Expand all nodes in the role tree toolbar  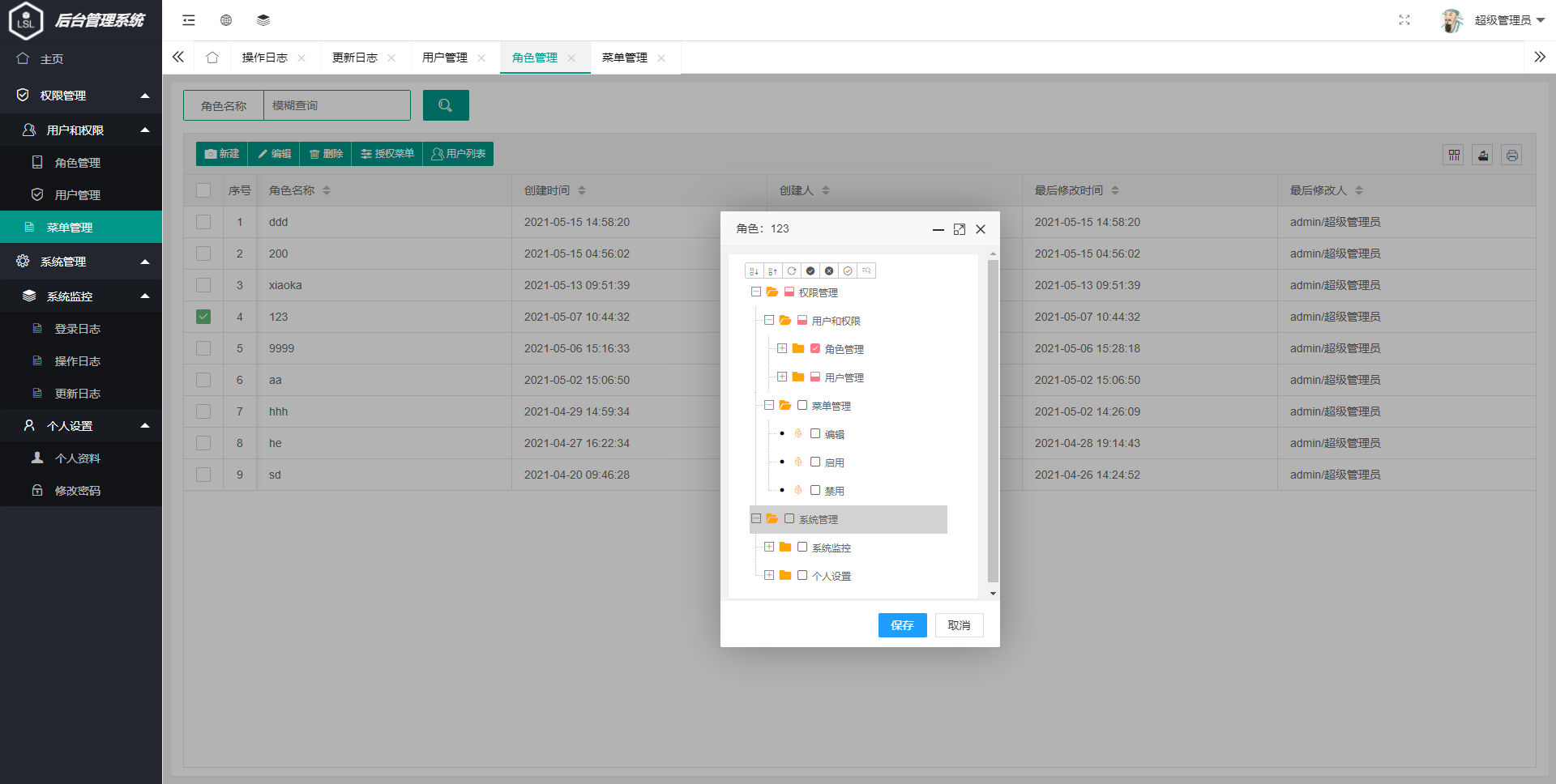click(754, 271)
